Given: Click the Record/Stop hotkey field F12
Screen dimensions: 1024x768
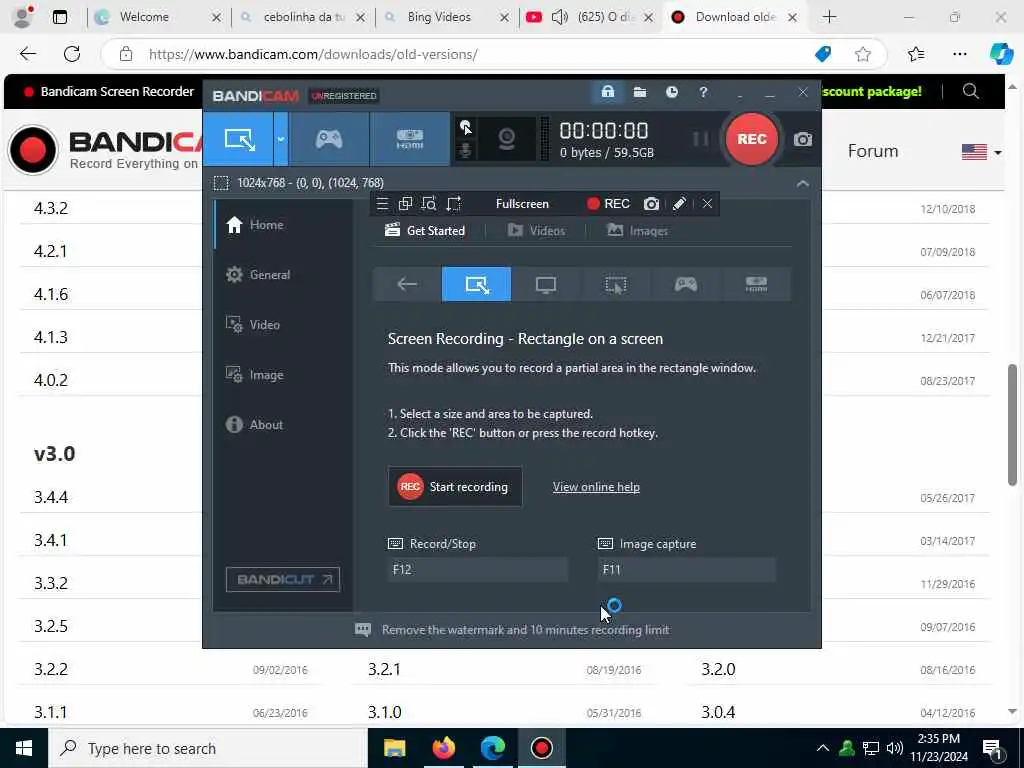Looking at the screenshot, I should coord(477,569).
